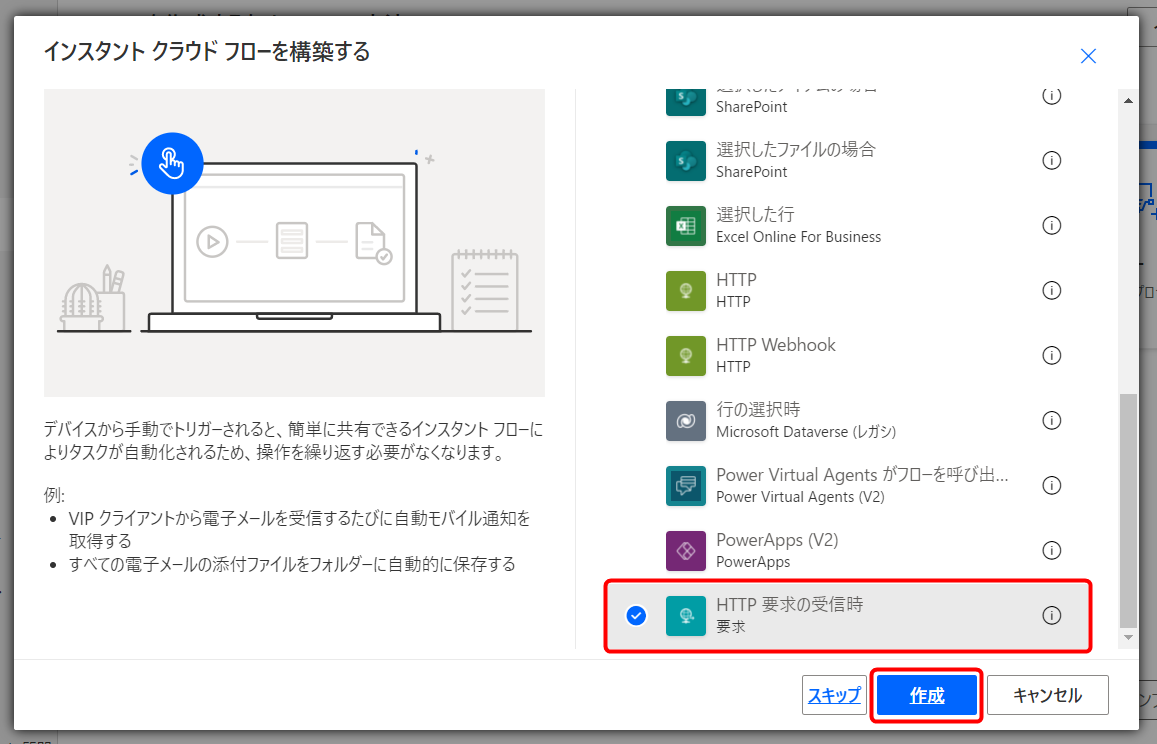This screenshot has width=1157, height=744.
Task: Show info for Power Virtual Agents trigger
Action: pos(1051,485)
